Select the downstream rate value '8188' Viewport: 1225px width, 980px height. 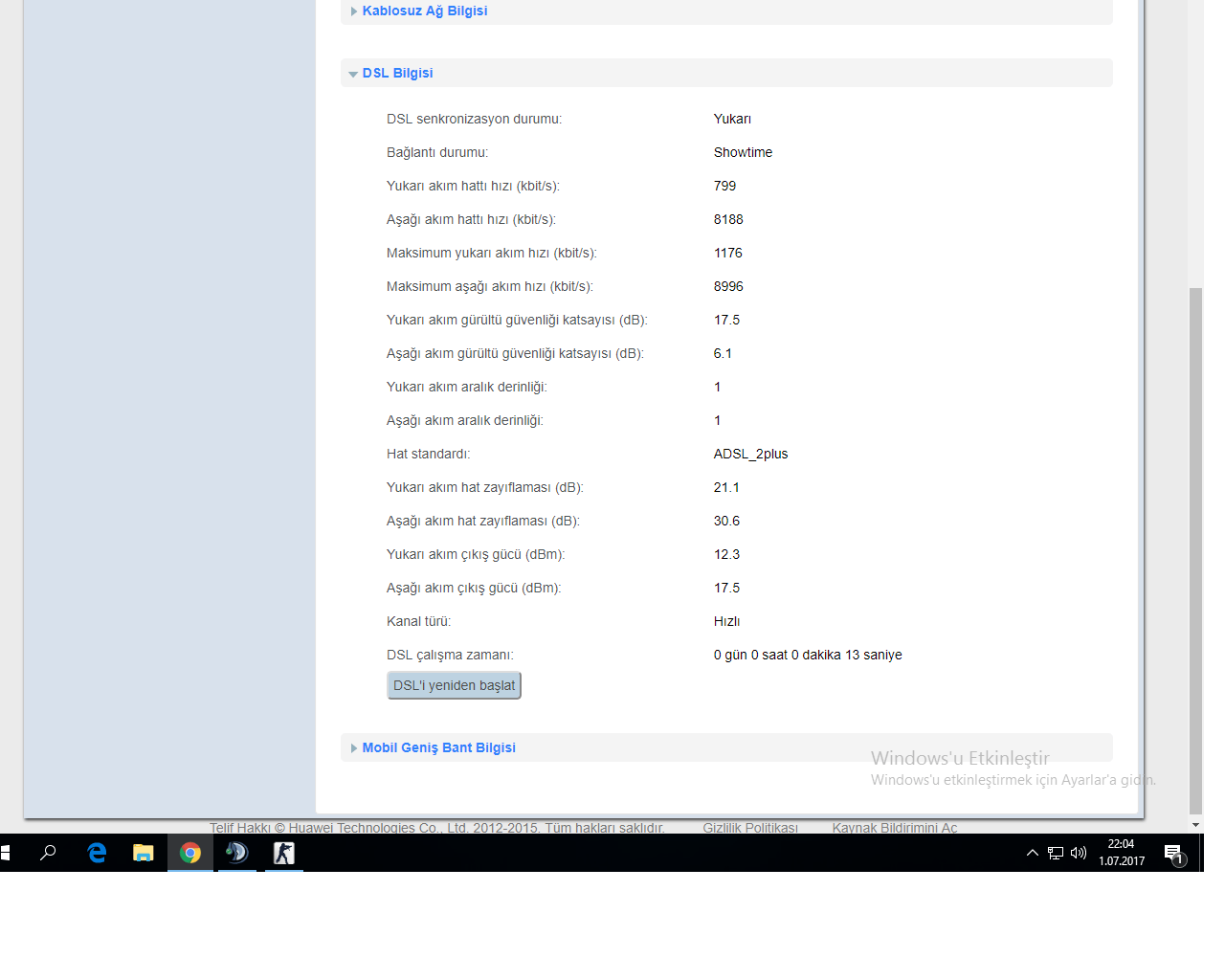728,219
